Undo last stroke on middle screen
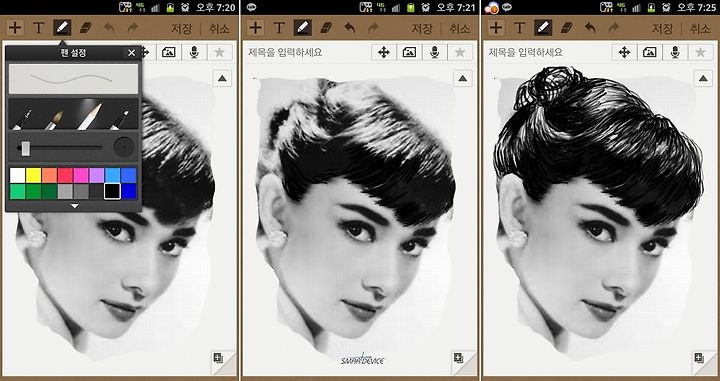The width and height of the screenshot is (720, 381). tap(350, 28)
